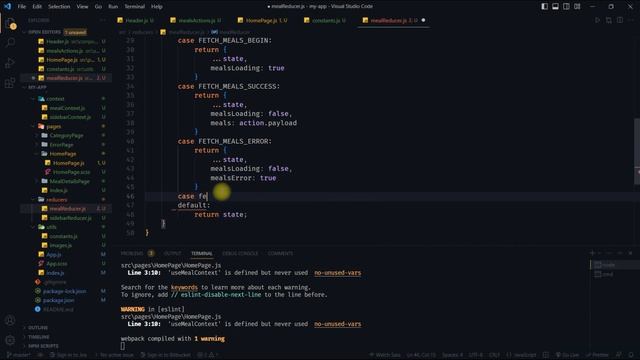
Task: Open the Run menu
Action: coord(113,7)
